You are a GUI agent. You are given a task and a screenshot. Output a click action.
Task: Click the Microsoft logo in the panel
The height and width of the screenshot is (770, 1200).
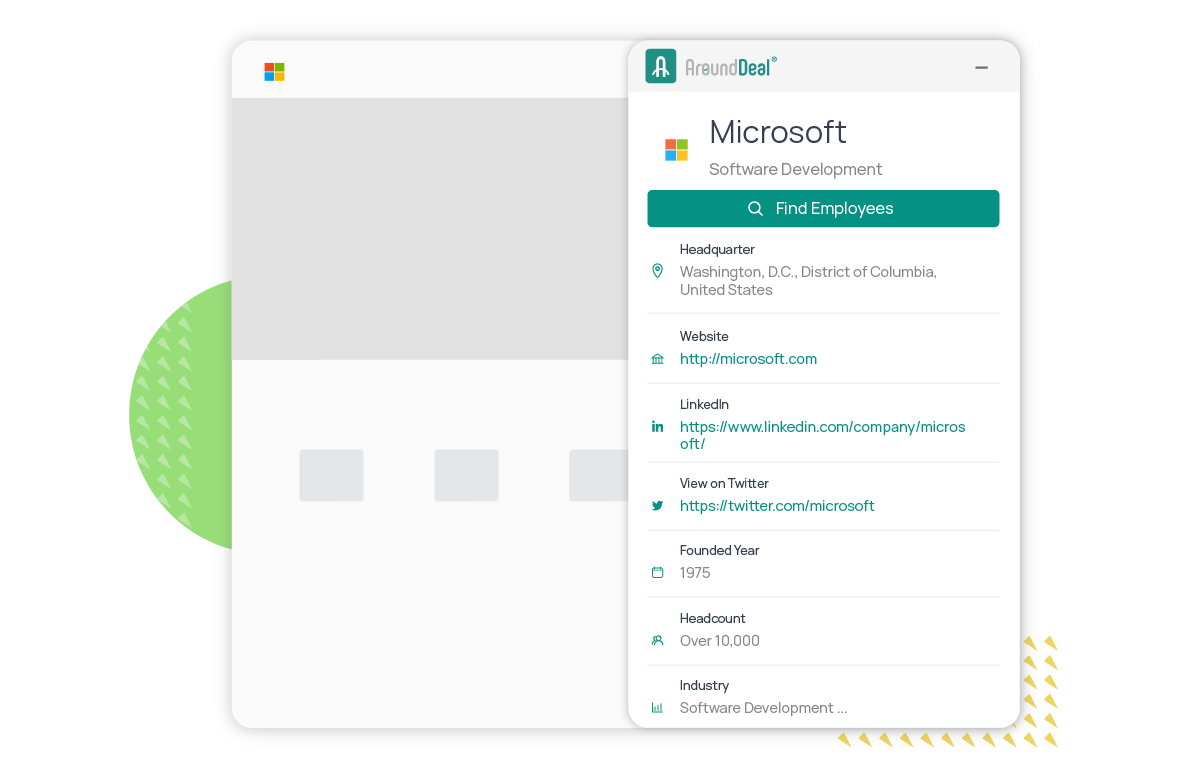point(677,150)
